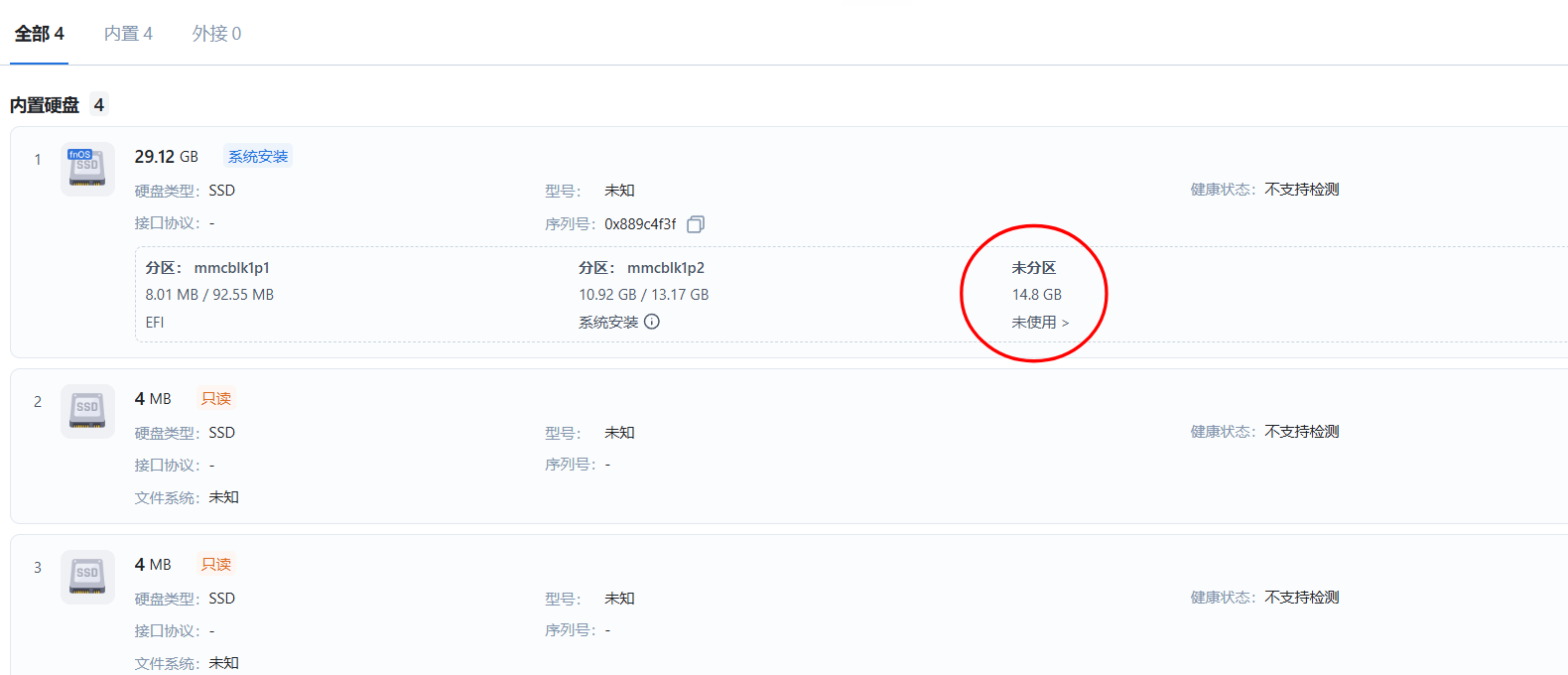Select the mmcblk1p2 partition name
Image resolution: width=1568 pixels, height=675 pixels.
click(x=665, y=268)
